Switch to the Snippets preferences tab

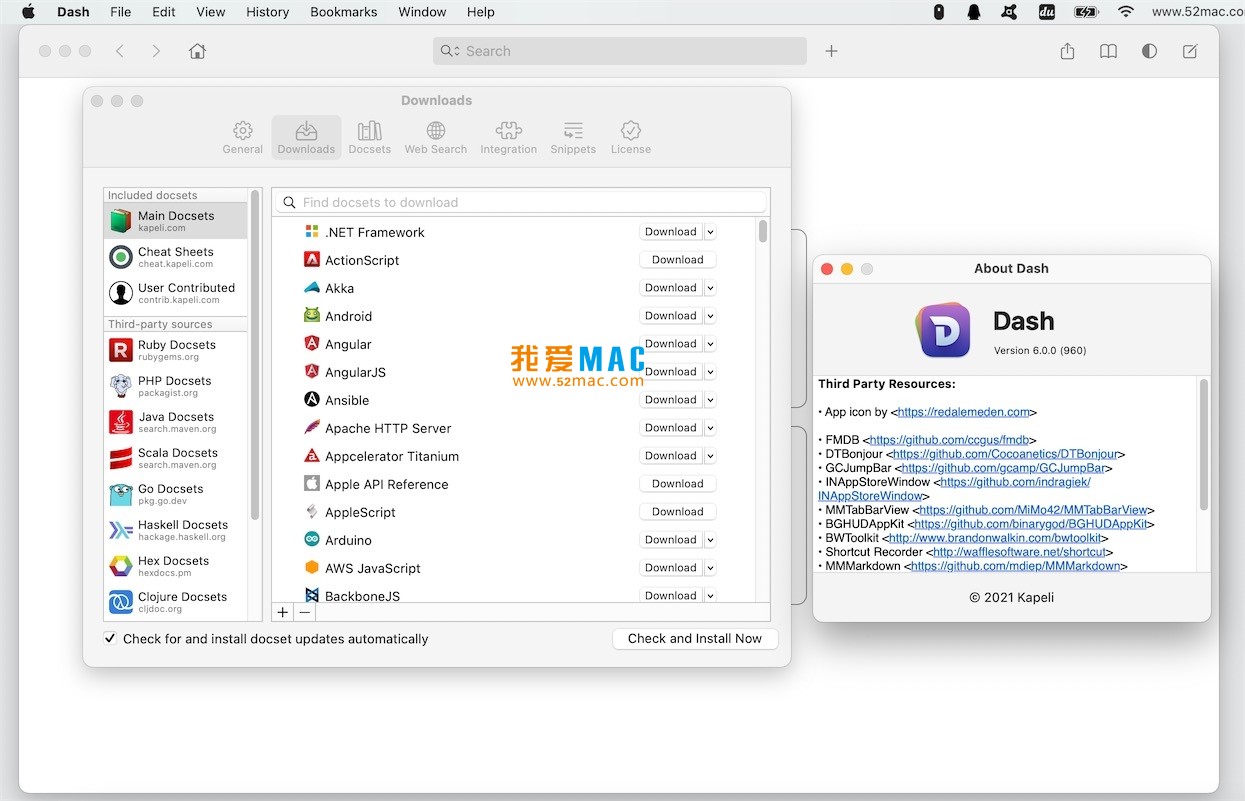point(573,138)
